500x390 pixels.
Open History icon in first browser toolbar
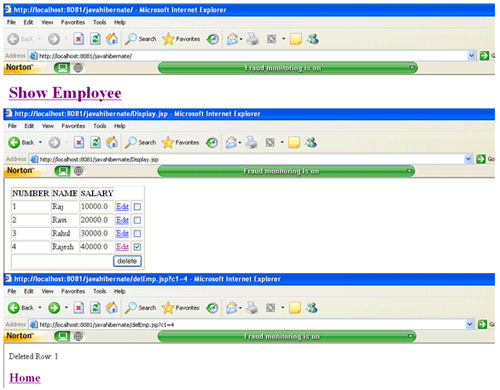pos(212,39)
